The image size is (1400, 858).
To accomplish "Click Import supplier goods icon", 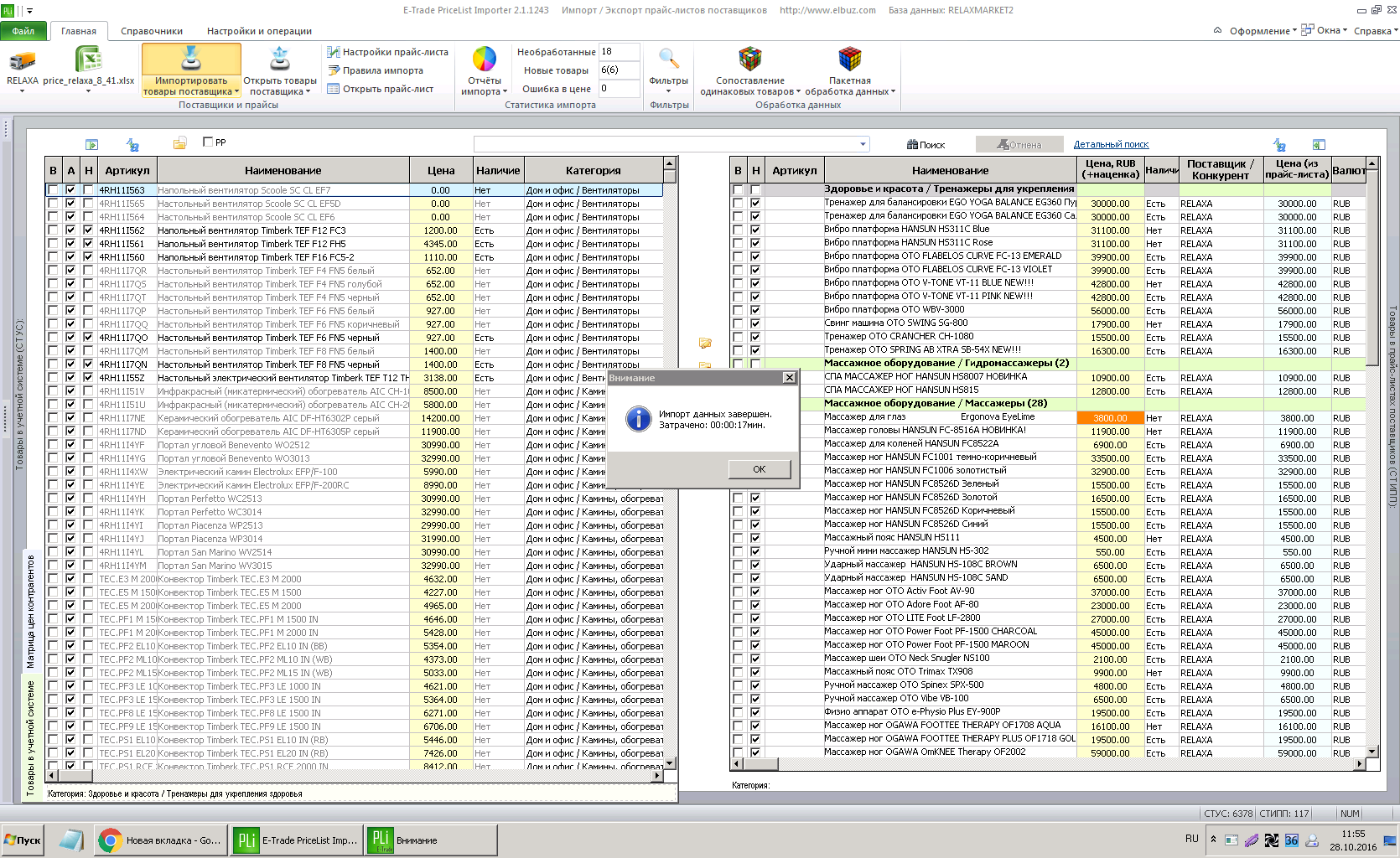I will click(x=191, y=59).
